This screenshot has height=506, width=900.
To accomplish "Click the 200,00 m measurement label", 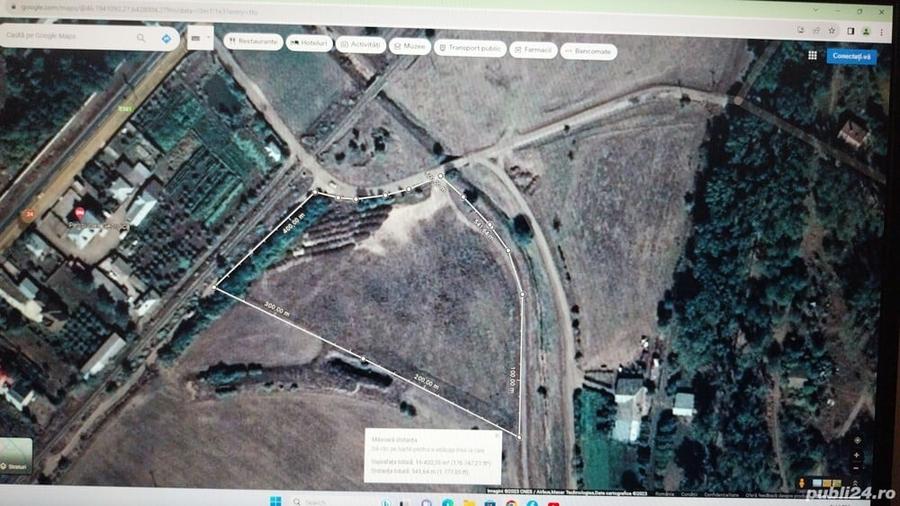I will pos(426,382).
